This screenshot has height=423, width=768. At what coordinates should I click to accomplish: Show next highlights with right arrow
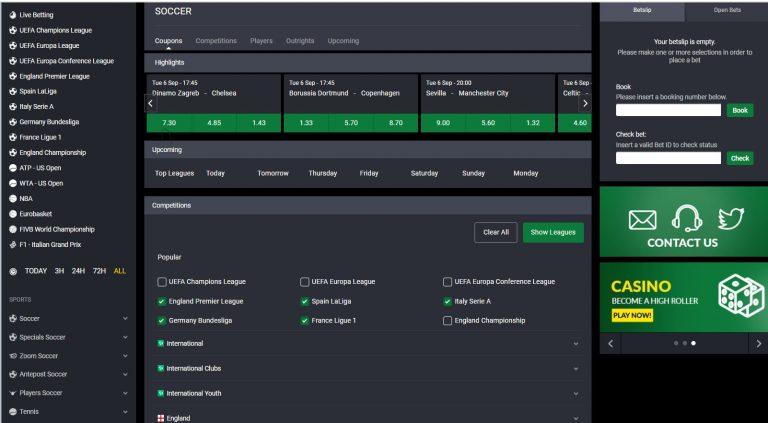585,103
